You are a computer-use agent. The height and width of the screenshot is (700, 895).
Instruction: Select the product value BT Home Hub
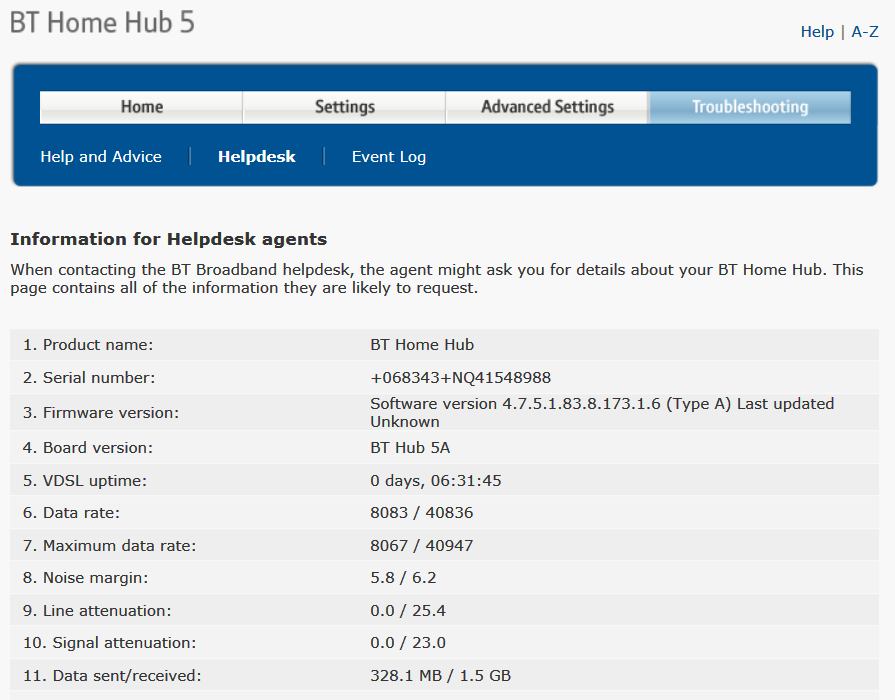click(422, 345)
